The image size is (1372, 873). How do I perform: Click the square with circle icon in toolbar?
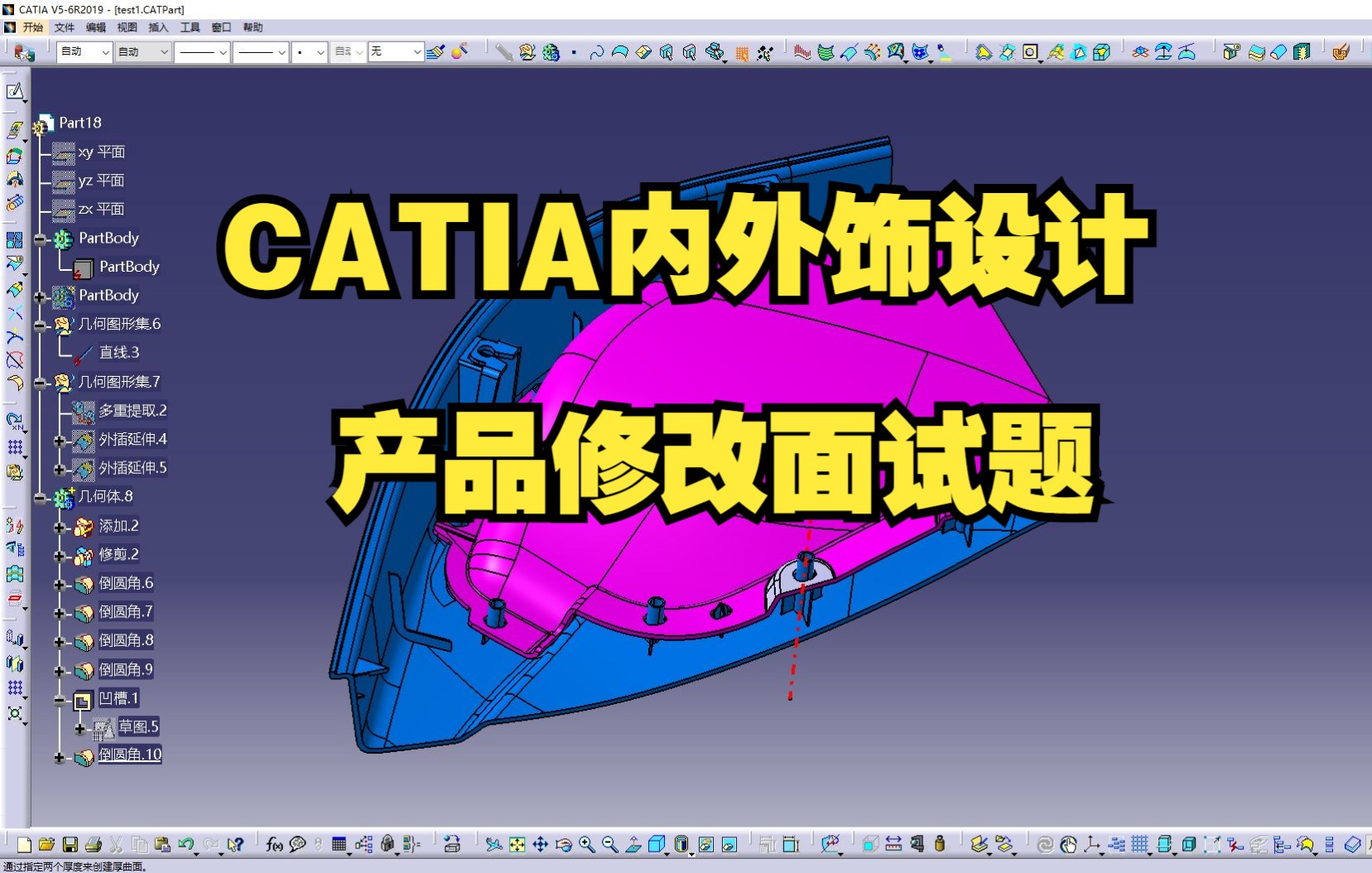(1030, 52)
